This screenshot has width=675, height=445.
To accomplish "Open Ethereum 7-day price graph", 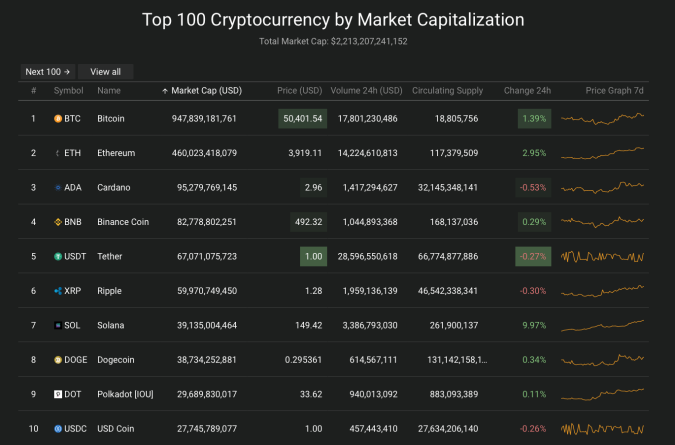I will [602, 153].
